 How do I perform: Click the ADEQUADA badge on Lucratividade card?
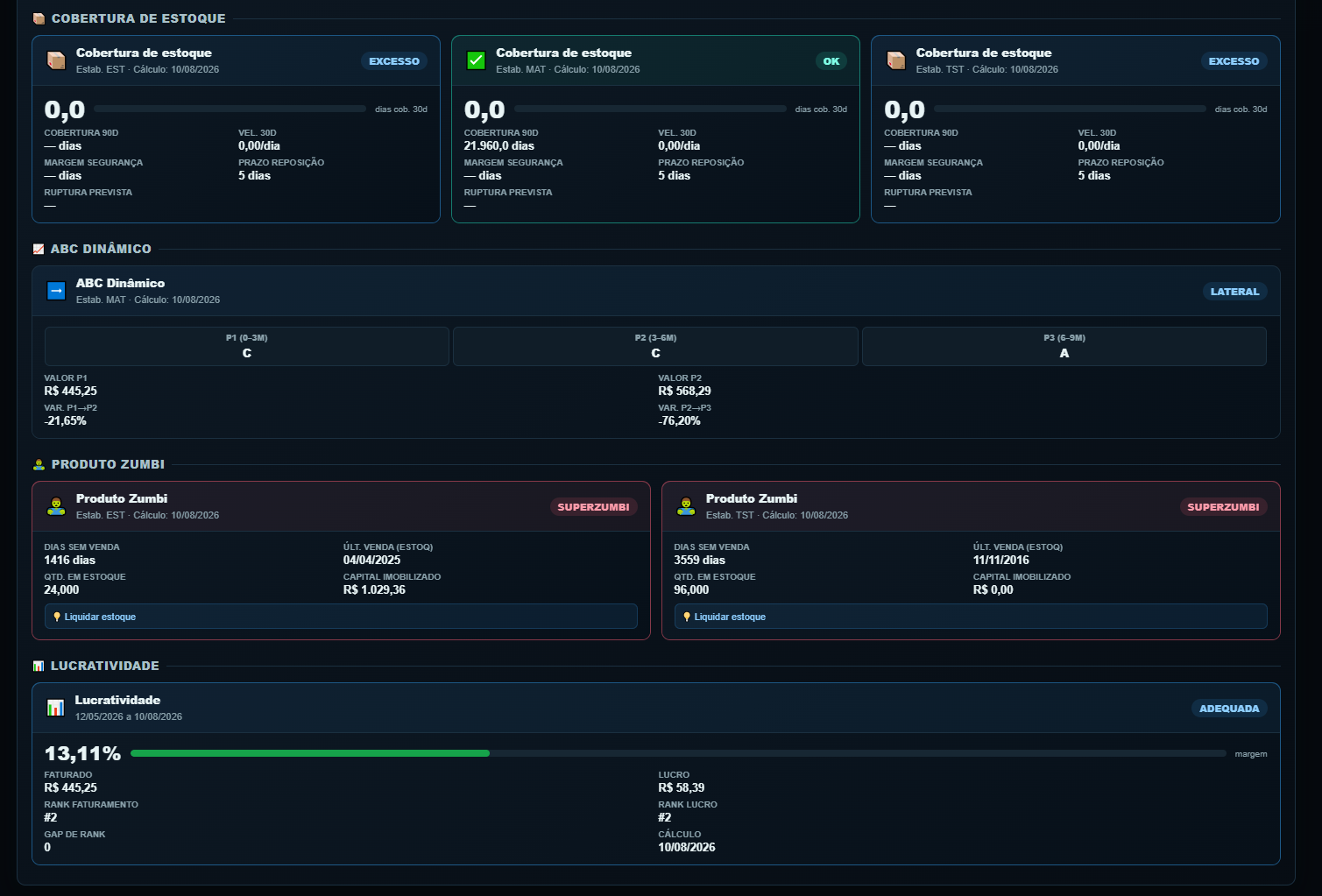1229,709
